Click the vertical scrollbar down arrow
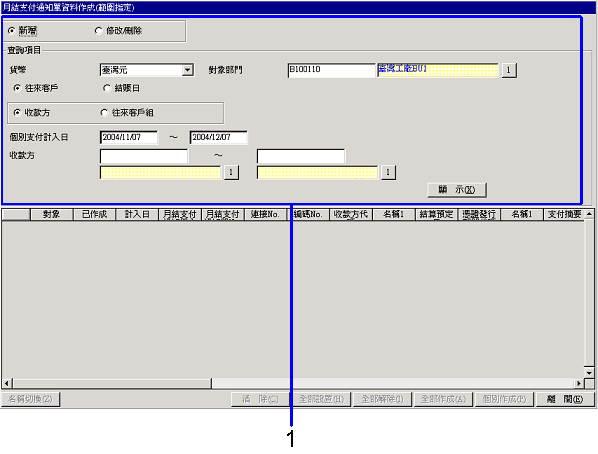This screenshot has width=598, height=454. click(589, 373)
